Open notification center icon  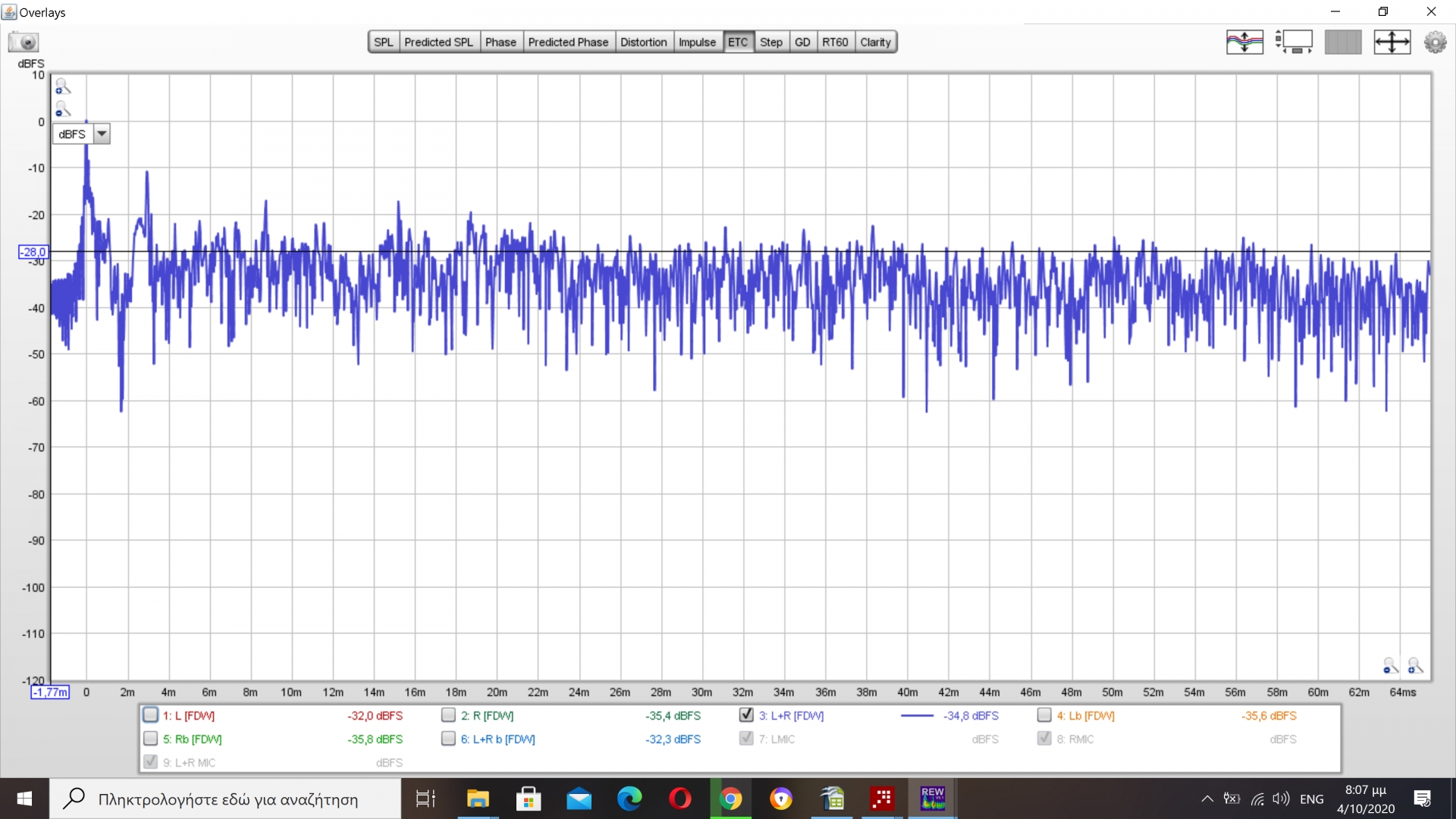click(x=1423, y=799)
